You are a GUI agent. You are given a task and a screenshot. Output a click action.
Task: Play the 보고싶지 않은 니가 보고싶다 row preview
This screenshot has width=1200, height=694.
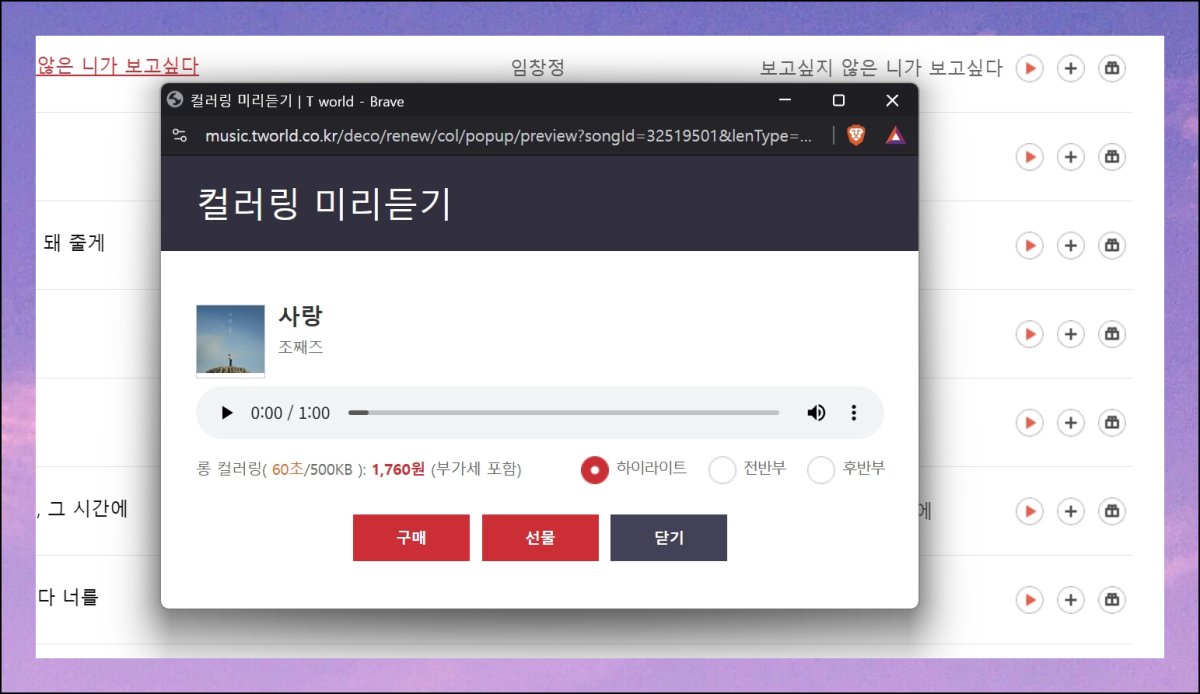coord(1029,68)
